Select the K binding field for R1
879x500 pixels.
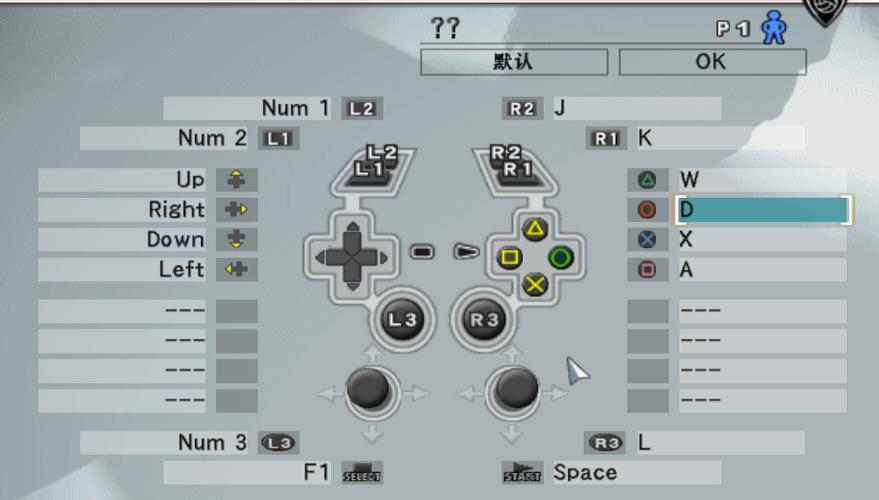721,138
